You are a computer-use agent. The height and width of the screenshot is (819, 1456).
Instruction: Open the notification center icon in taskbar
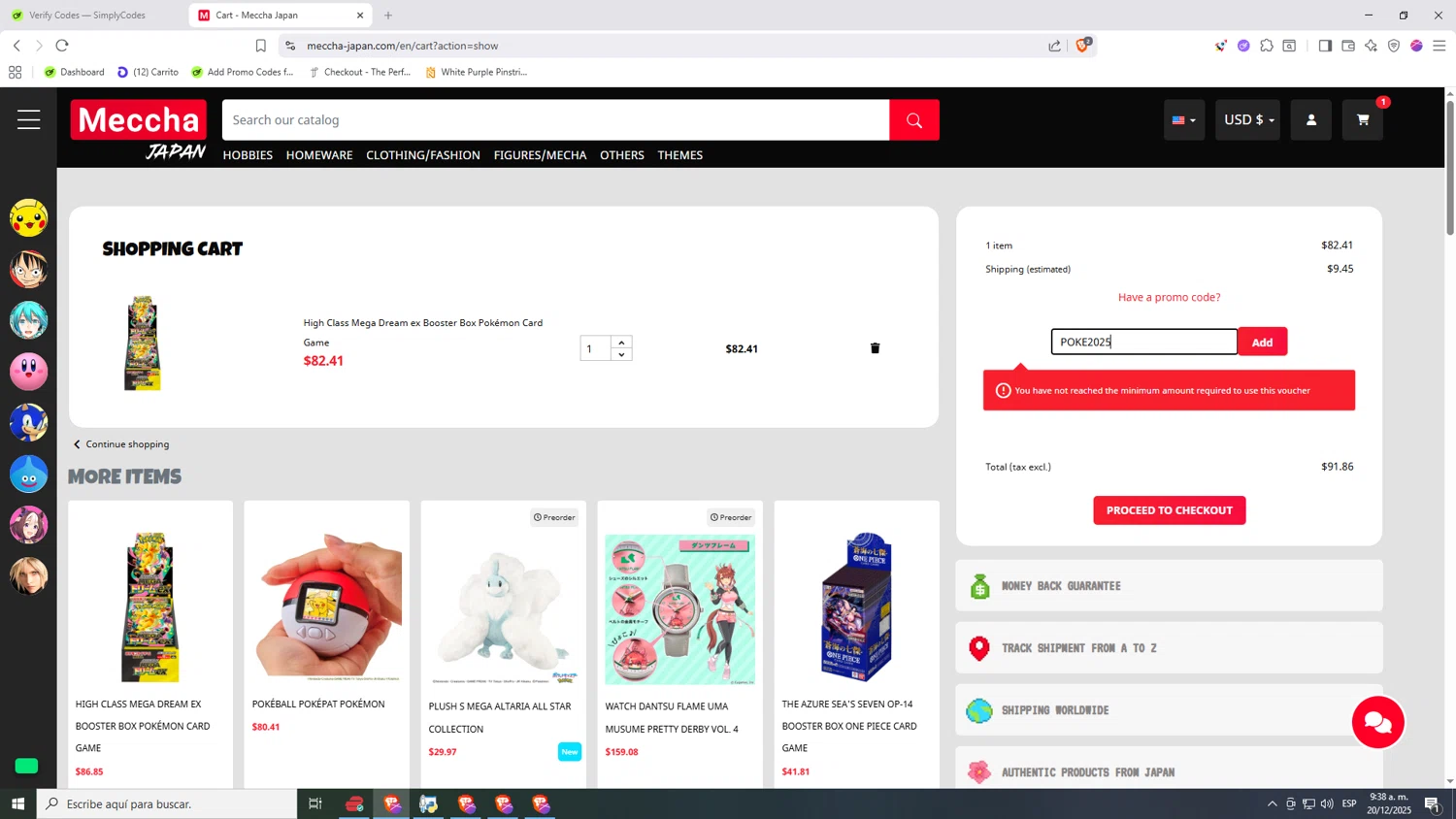tap(1432, 803)
